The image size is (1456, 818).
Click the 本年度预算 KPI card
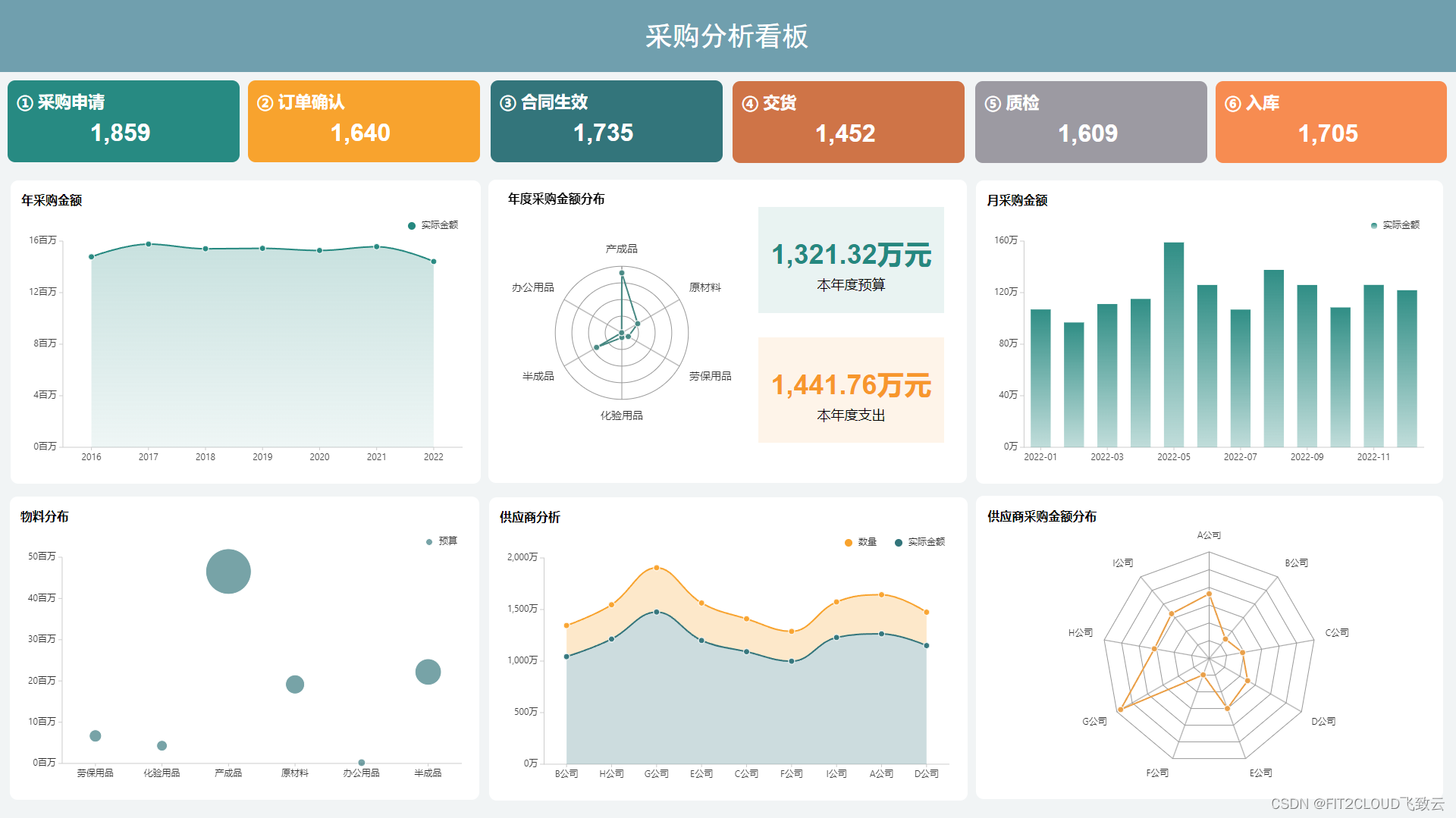(851, 260)
